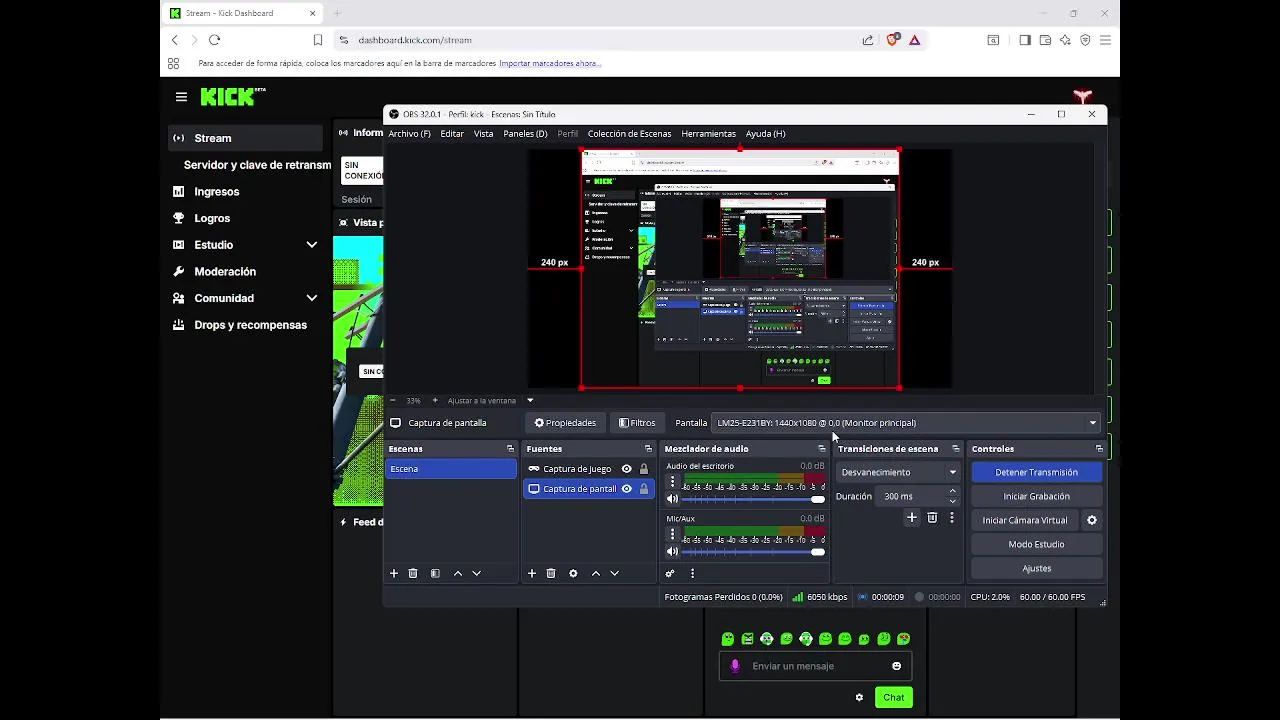This screenshot has height=720, width=1280.
Task: Move scene down with the arrow icon
Action: (477, 573)
